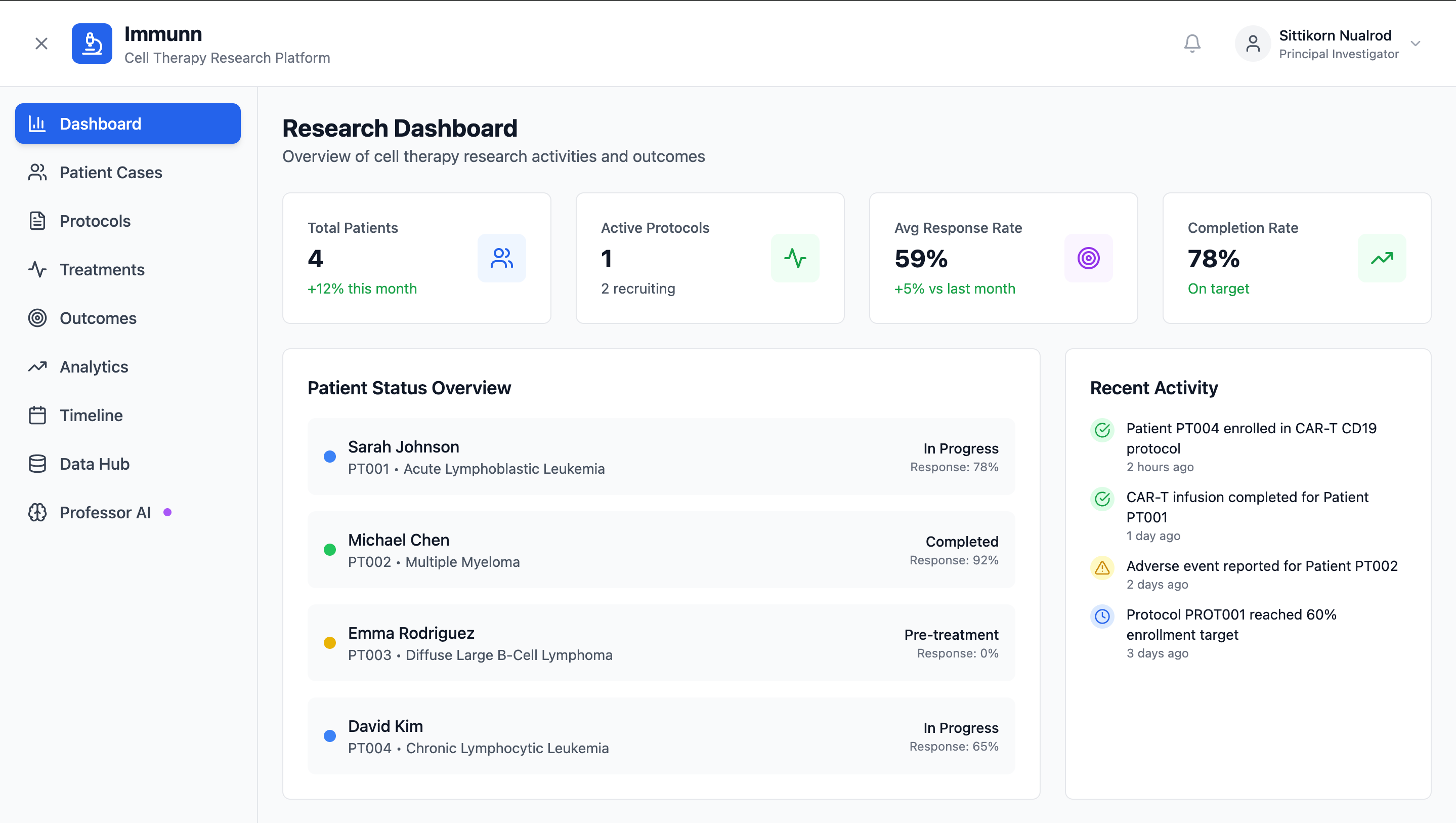1456x823 pixels.
Task: Expand the Sittikorn Nualrod account dropdown
Action: point(1416,44)
